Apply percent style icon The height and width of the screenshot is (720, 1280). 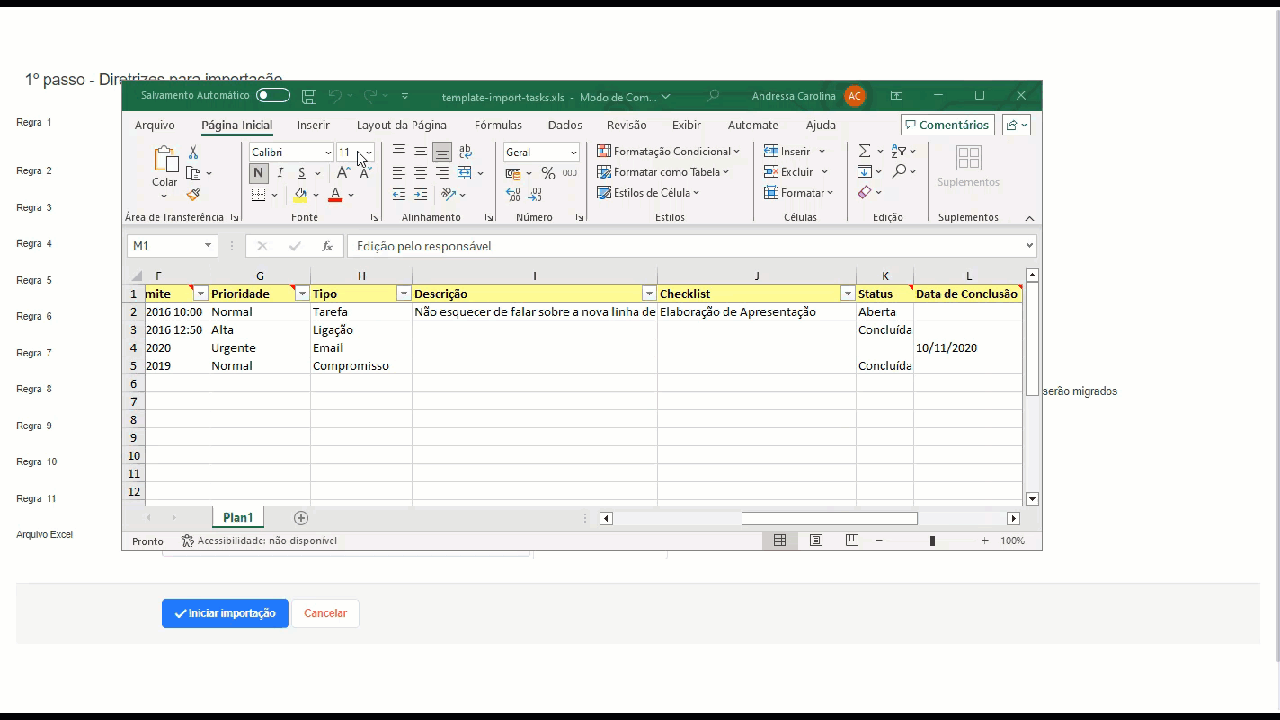(548, 173)
